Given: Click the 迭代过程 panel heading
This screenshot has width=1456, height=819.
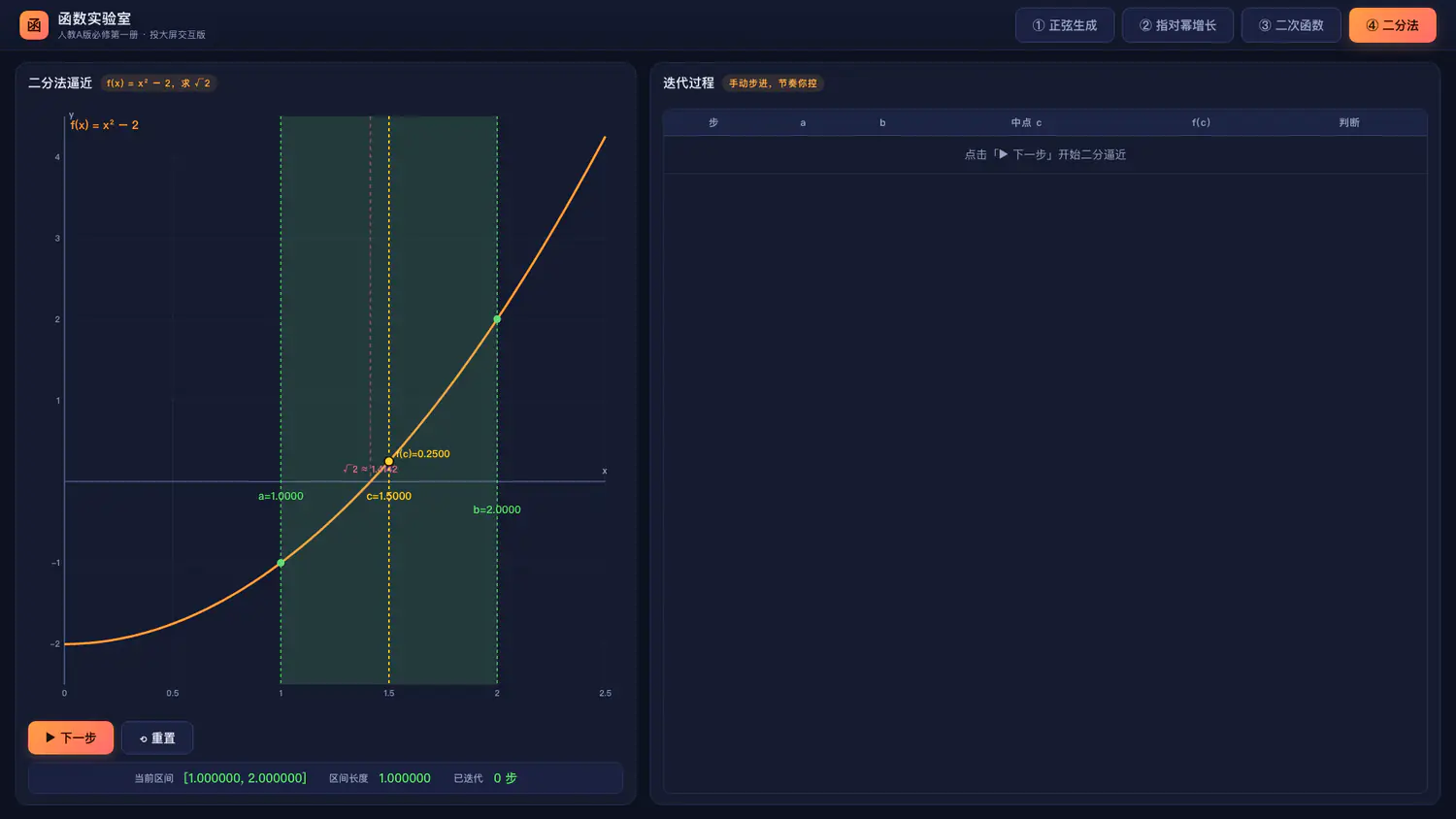Looking at the screenshot, I should pyautogui.click(x=688, y=83).
